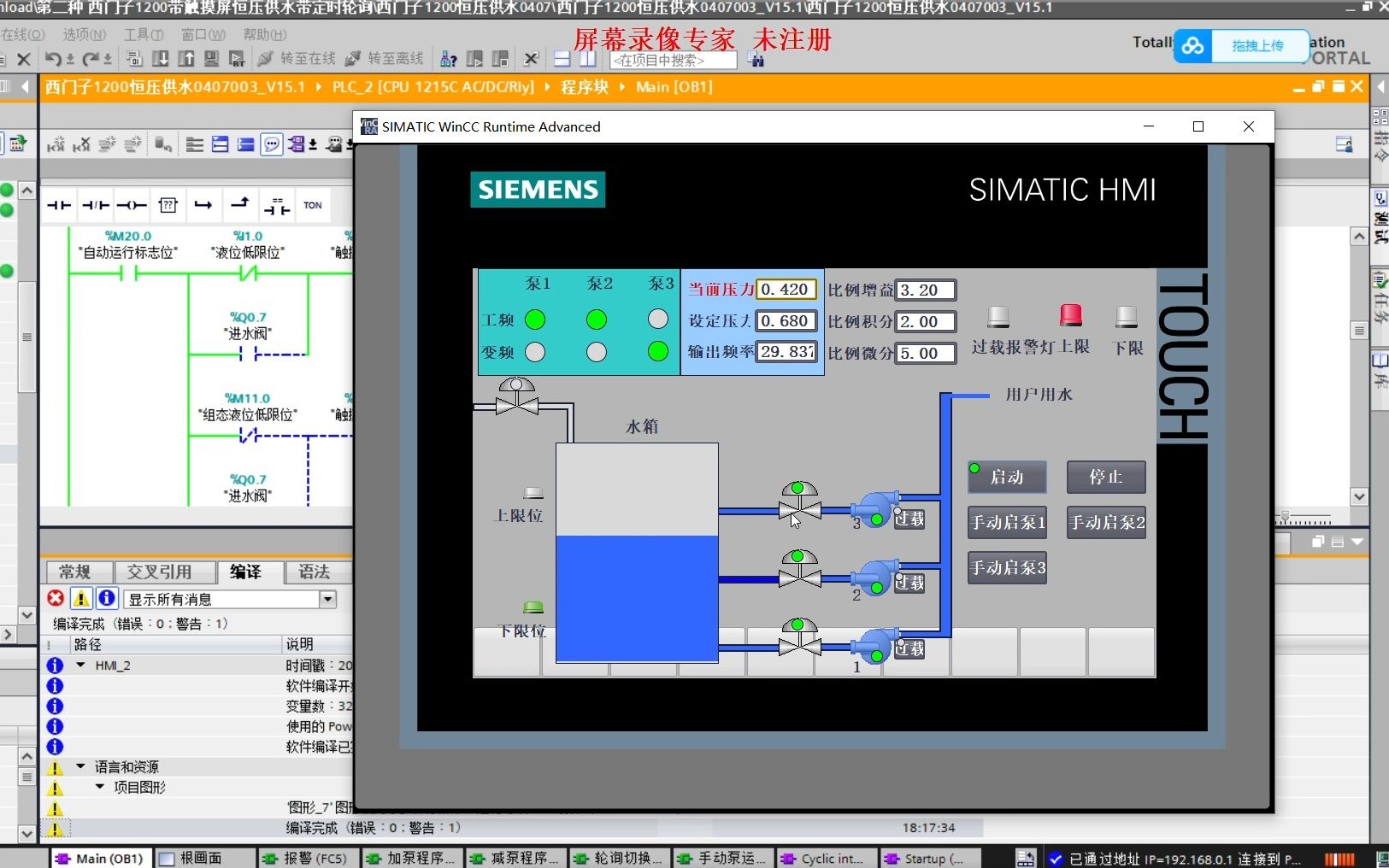Click the upload from device icon
1389x868 pixels.
click(186, 59)
